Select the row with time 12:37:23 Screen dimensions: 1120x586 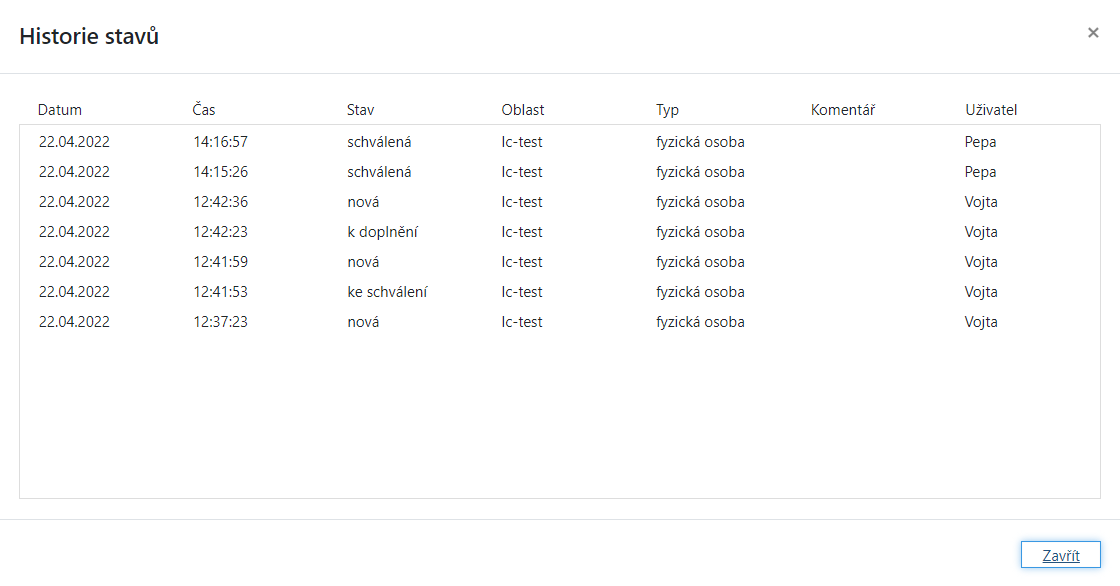[x=221, y=322]
